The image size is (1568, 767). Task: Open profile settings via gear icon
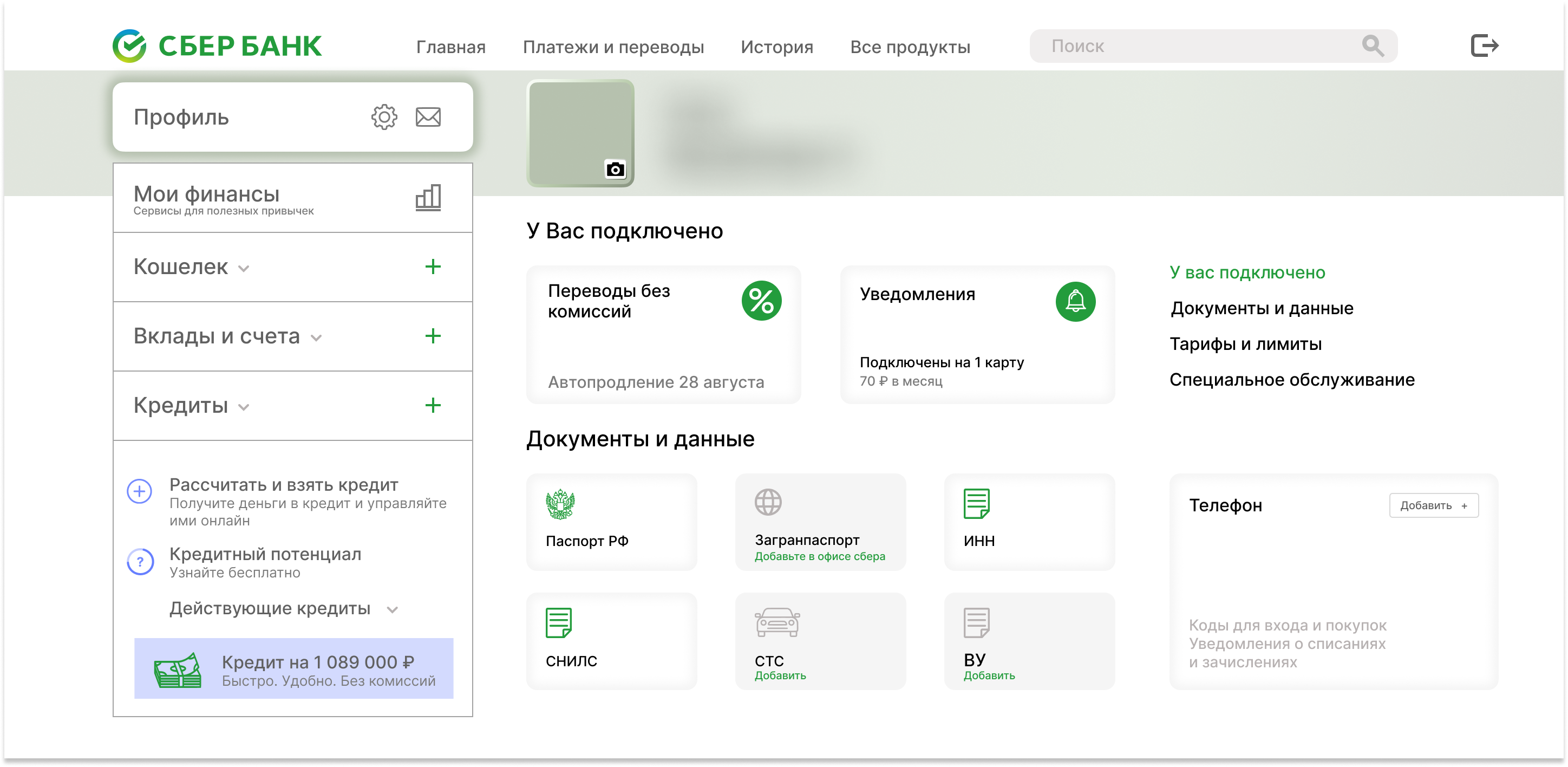pyautogui.click(x=384, y=117)
